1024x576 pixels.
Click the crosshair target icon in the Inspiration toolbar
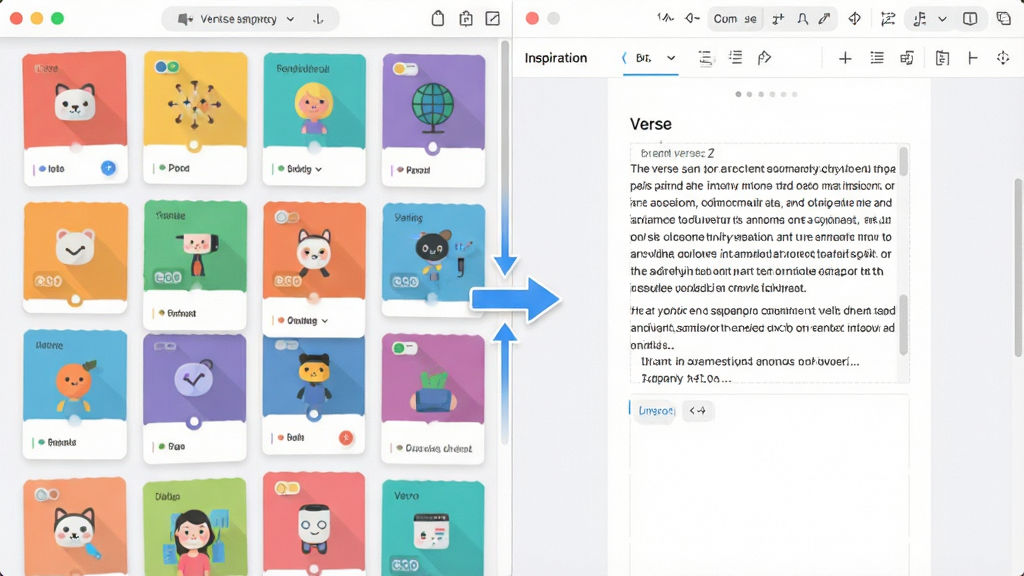click(1003, 58)
